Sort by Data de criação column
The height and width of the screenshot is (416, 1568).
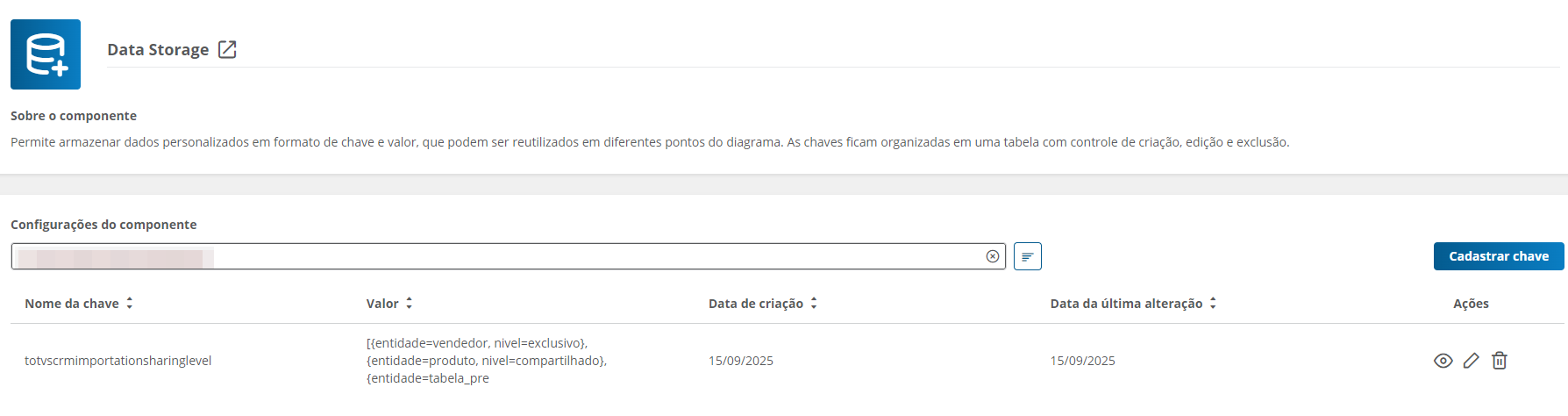(814, 303)
